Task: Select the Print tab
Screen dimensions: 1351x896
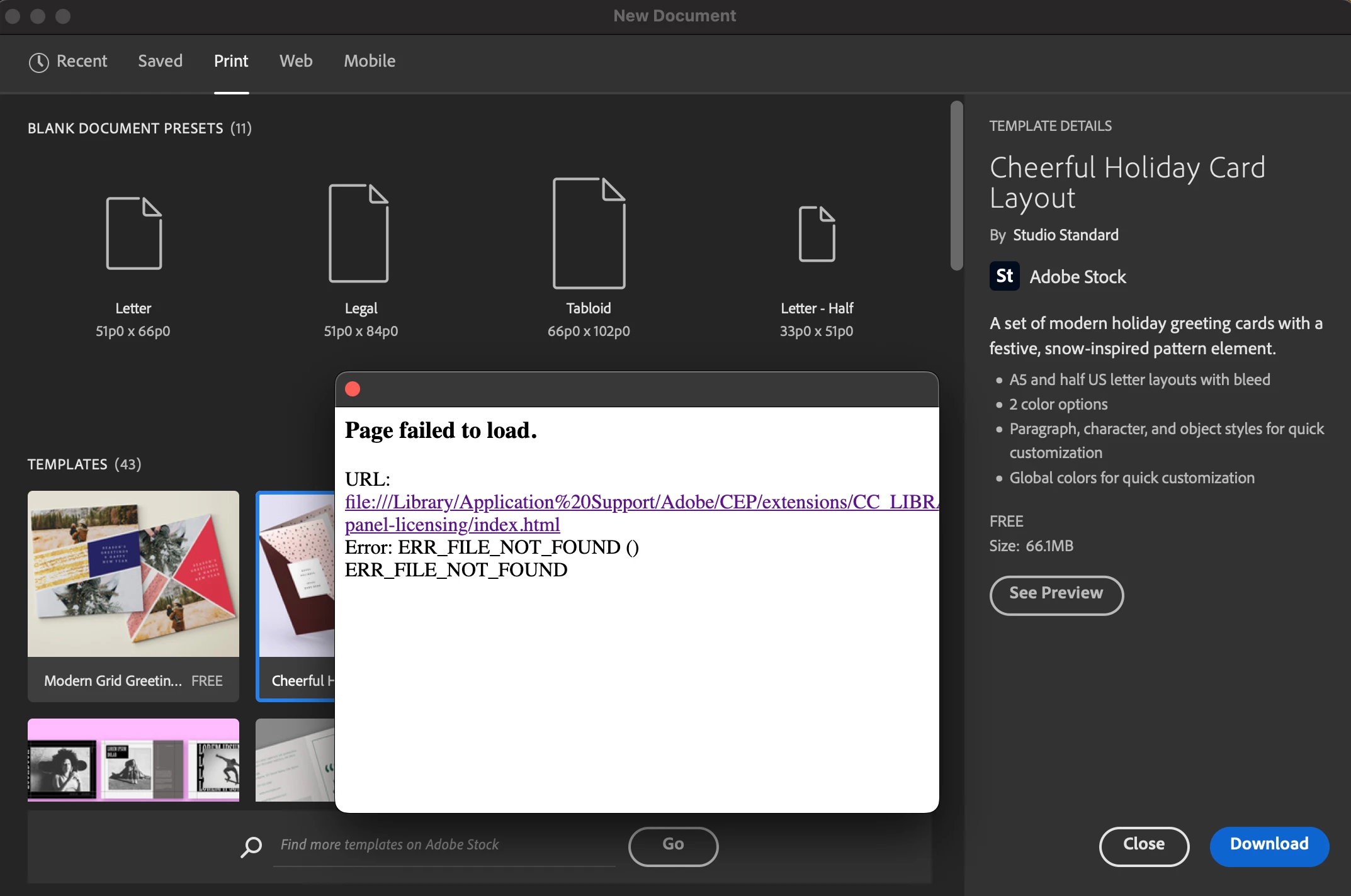Action: click(x=231, y=61)
